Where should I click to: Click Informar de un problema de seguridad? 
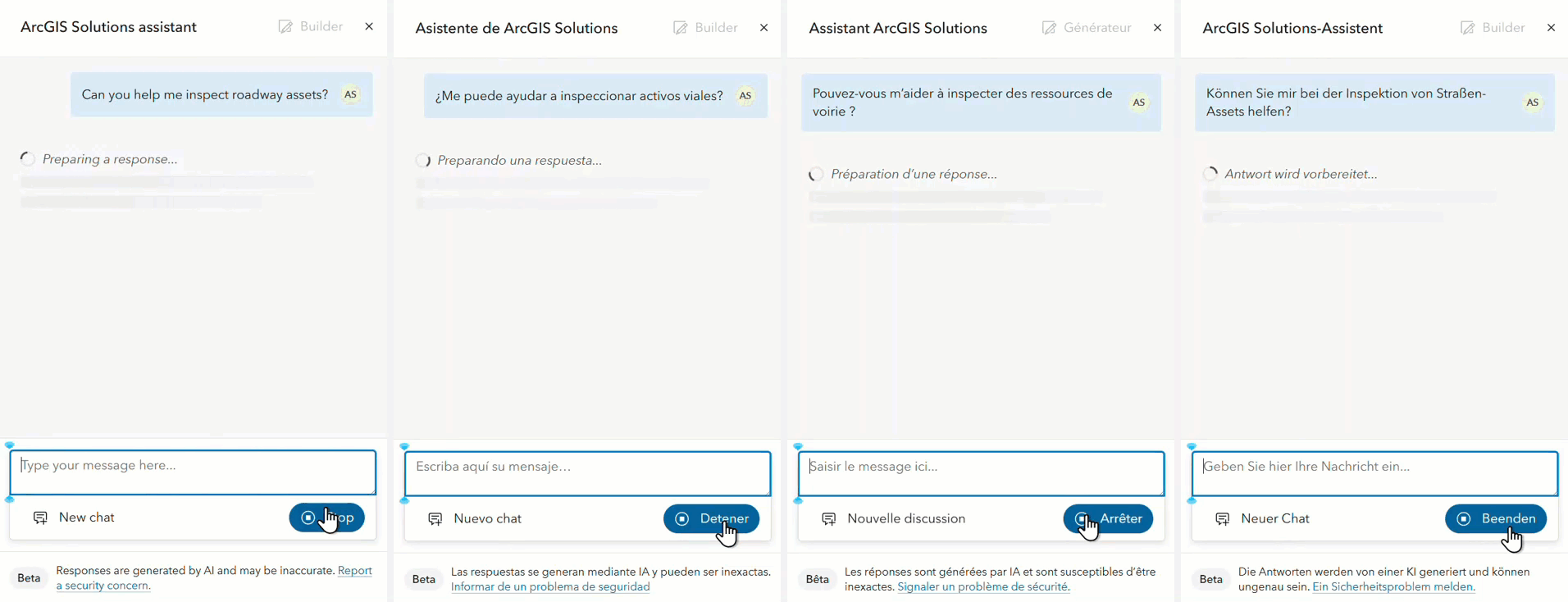pos(550,586)
